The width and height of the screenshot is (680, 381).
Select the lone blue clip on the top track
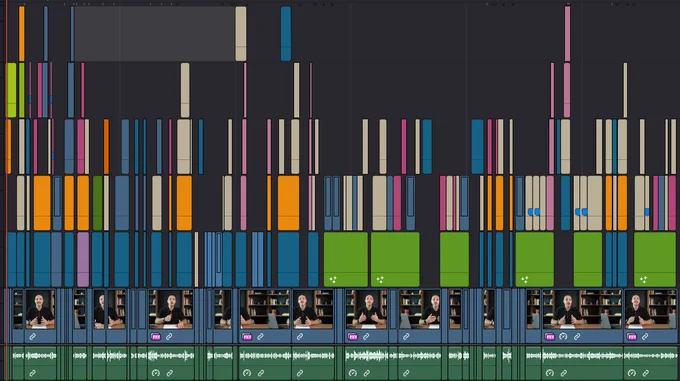[286, 33]
